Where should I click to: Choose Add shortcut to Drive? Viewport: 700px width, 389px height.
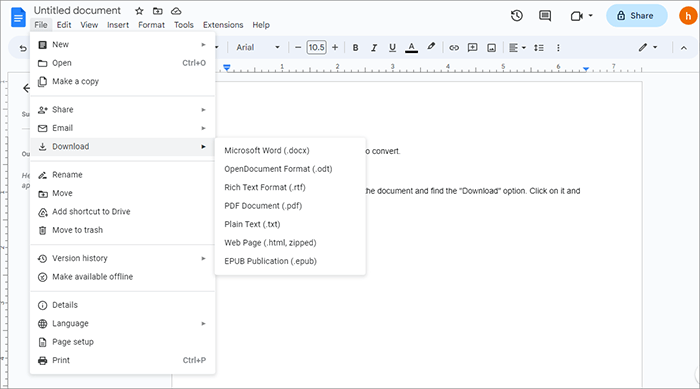(122, 212)
